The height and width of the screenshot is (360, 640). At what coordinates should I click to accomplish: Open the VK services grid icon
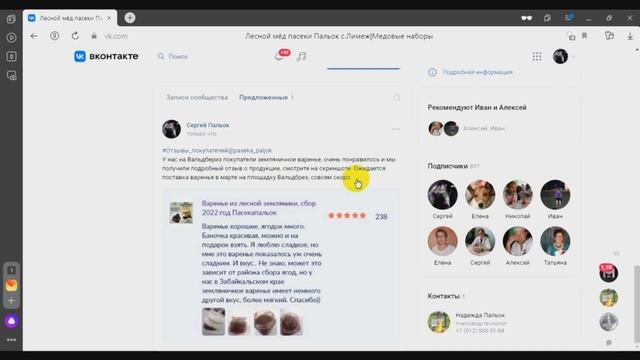(x=537, y=56)
